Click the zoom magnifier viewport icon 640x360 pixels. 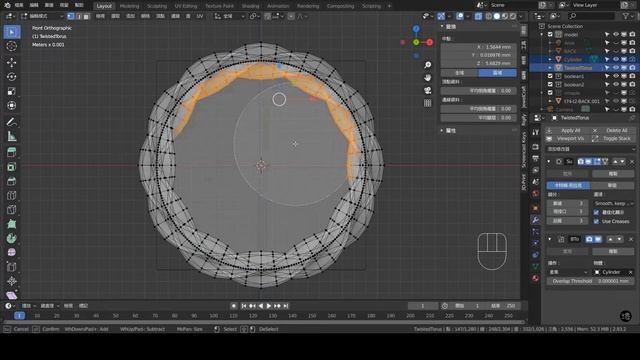(427, 65)
